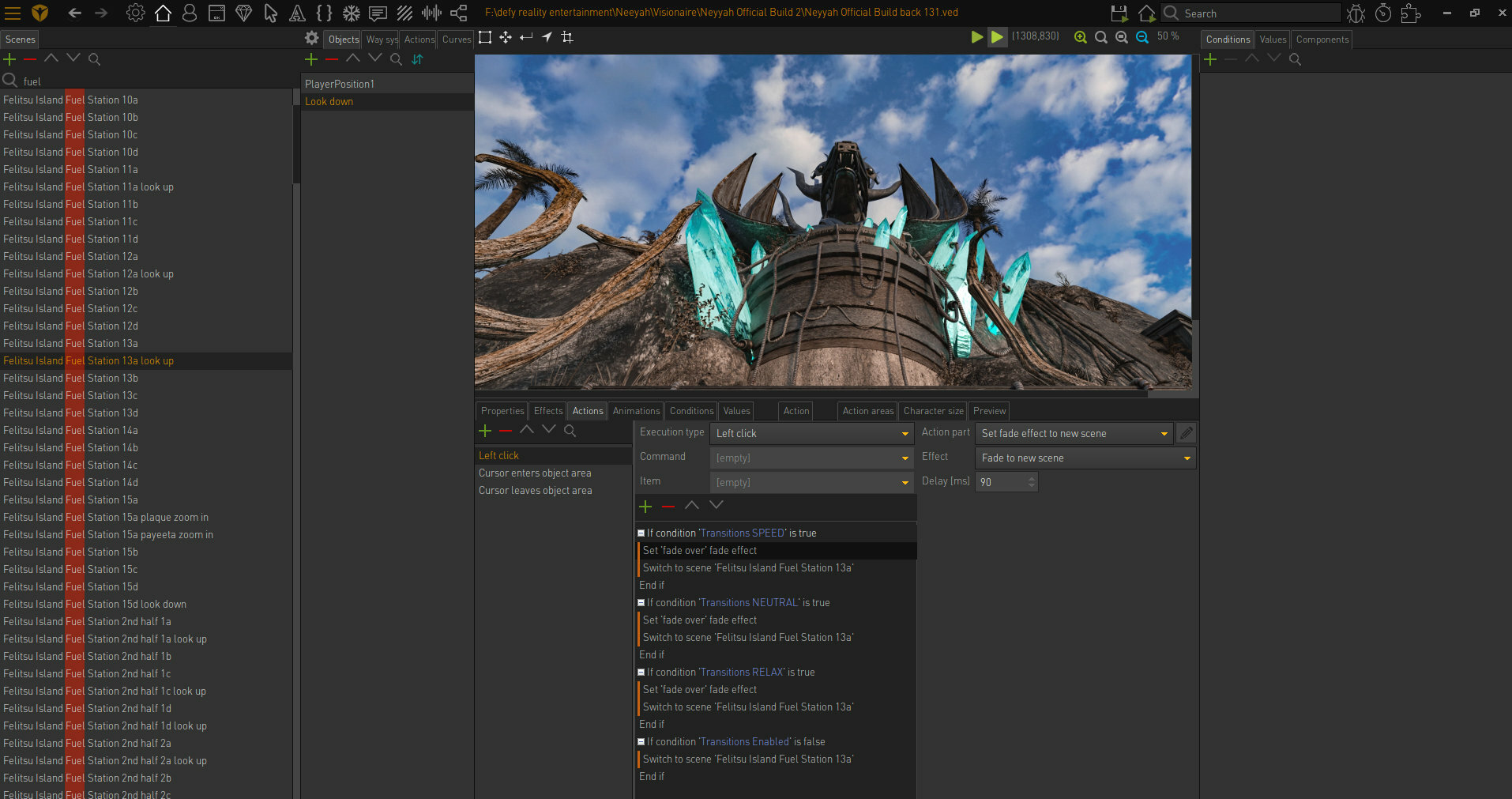Screen dimensions: 1512x799
Task: Switch to the Animations tab
Action: [x=635, y=411]
